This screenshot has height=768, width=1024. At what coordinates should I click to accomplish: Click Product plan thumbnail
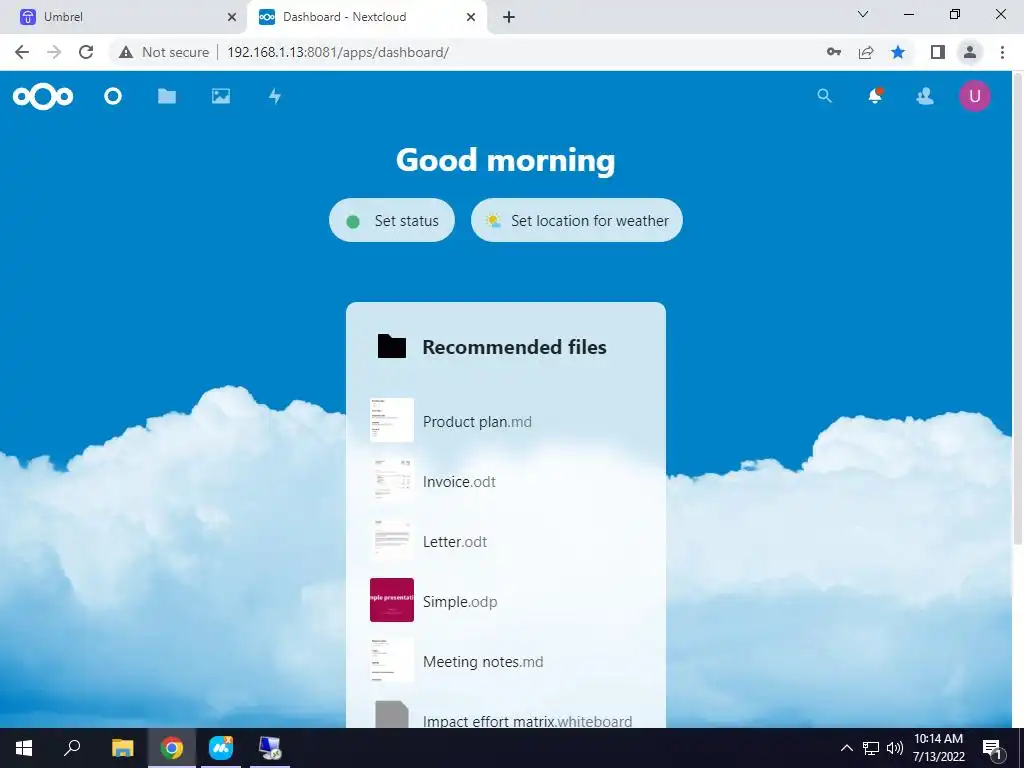point(392,420)
